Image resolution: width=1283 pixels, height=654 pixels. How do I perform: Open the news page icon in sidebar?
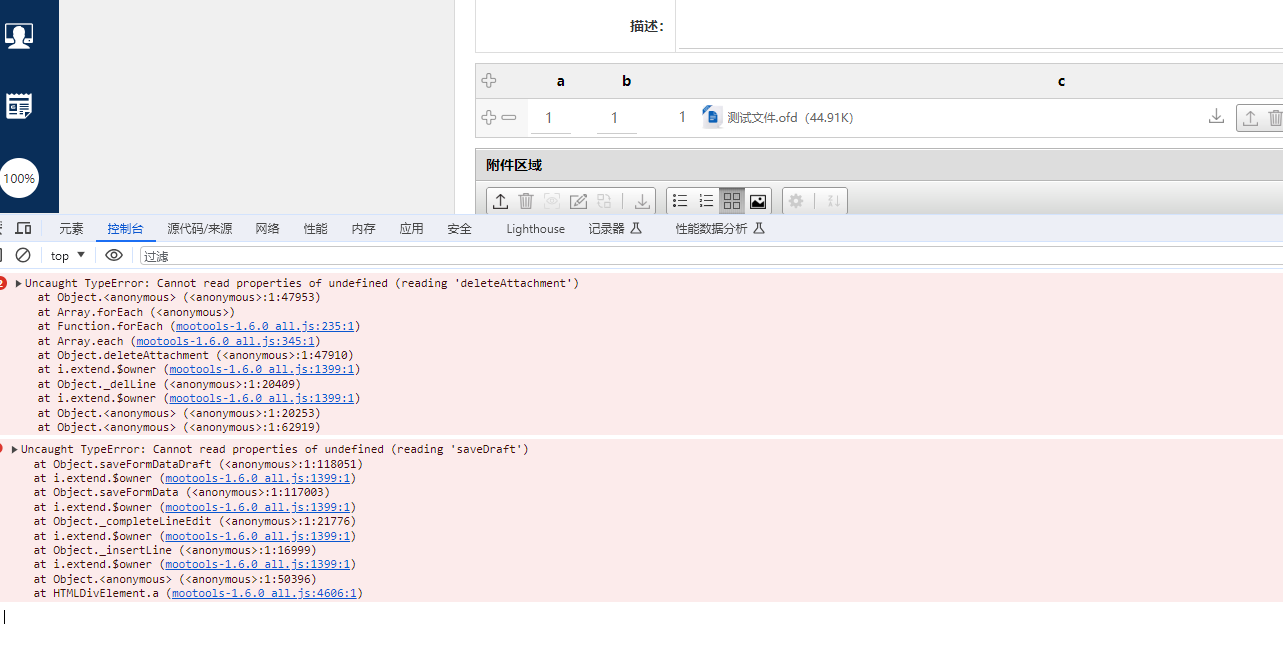tap(19, 106)
